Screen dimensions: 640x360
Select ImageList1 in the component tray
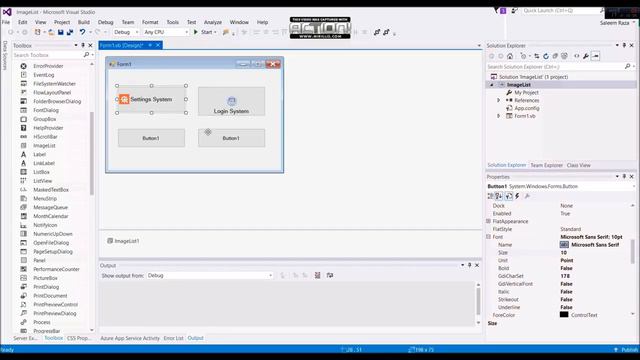click(123, 241)
